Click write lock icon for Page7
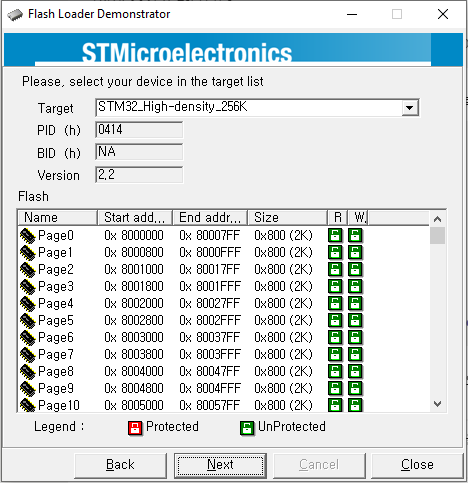 pyautogui.click(x=355, y=354)
